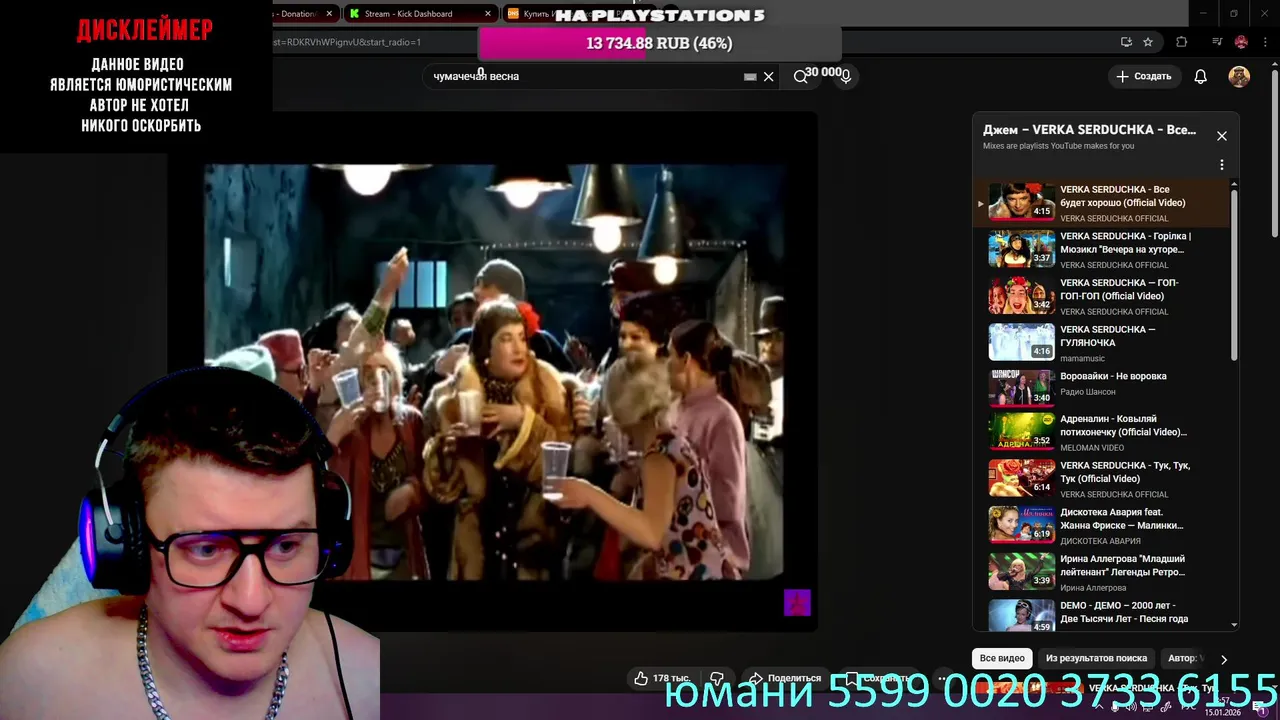Open browser three-dot menu
This screenshot has width=1280, height=720.
coord(1265,42)
